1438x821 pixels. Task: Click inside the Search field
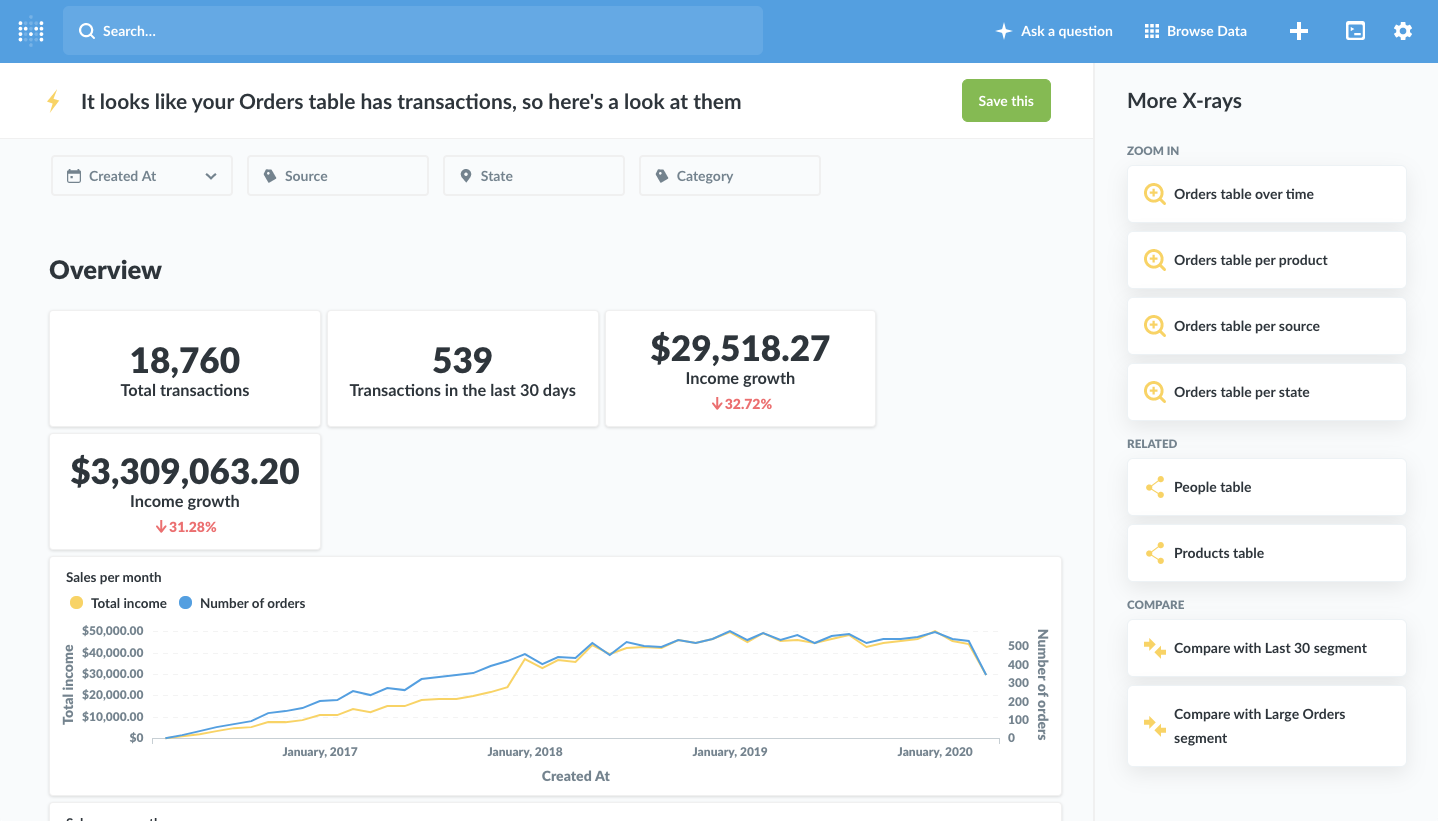click(x=412, y=31)
